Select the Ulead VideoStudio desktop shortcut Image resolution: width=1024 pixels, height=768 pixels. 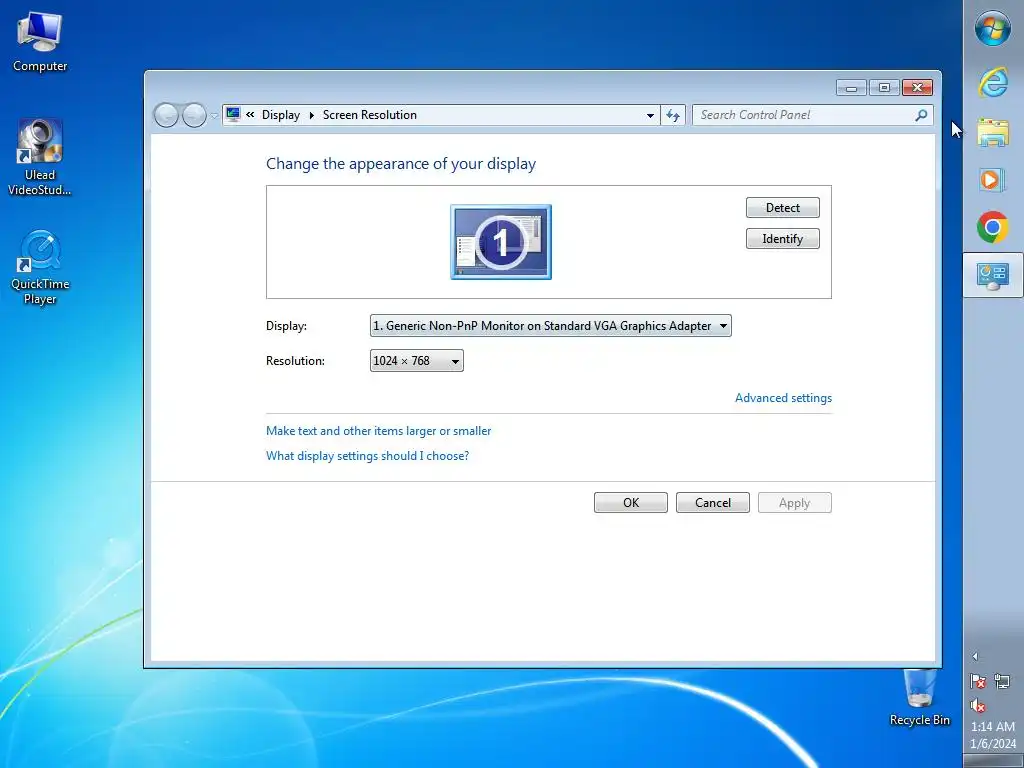click(40, 157)
